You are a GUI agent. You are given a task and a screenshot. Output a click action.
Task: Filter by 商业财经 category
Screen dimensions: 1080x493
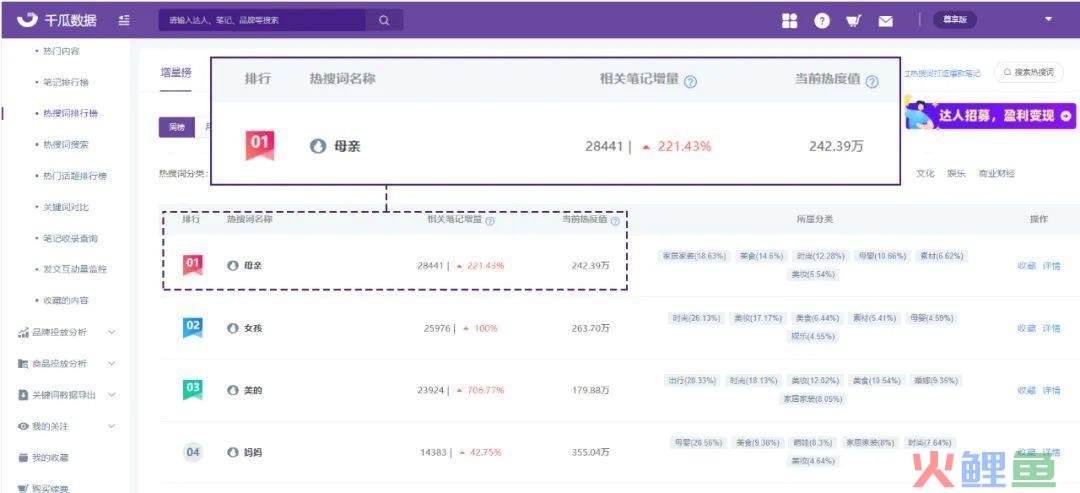(997, 174)
